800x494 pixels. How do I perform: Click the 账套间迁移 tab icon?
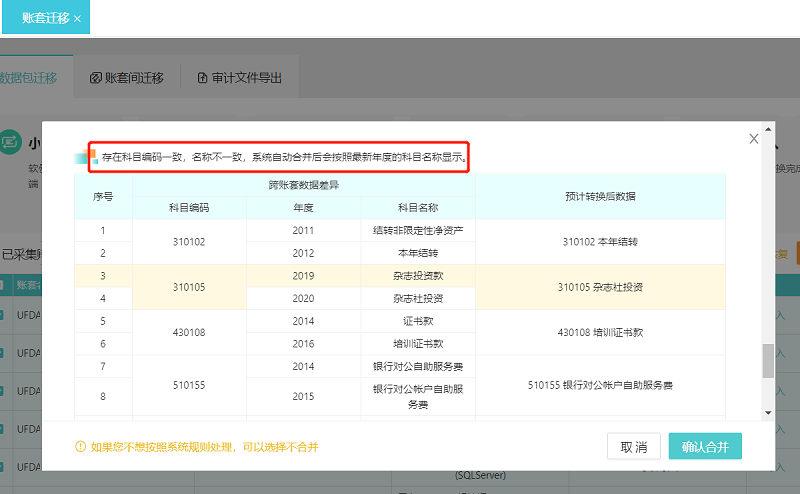pos(96,77)
